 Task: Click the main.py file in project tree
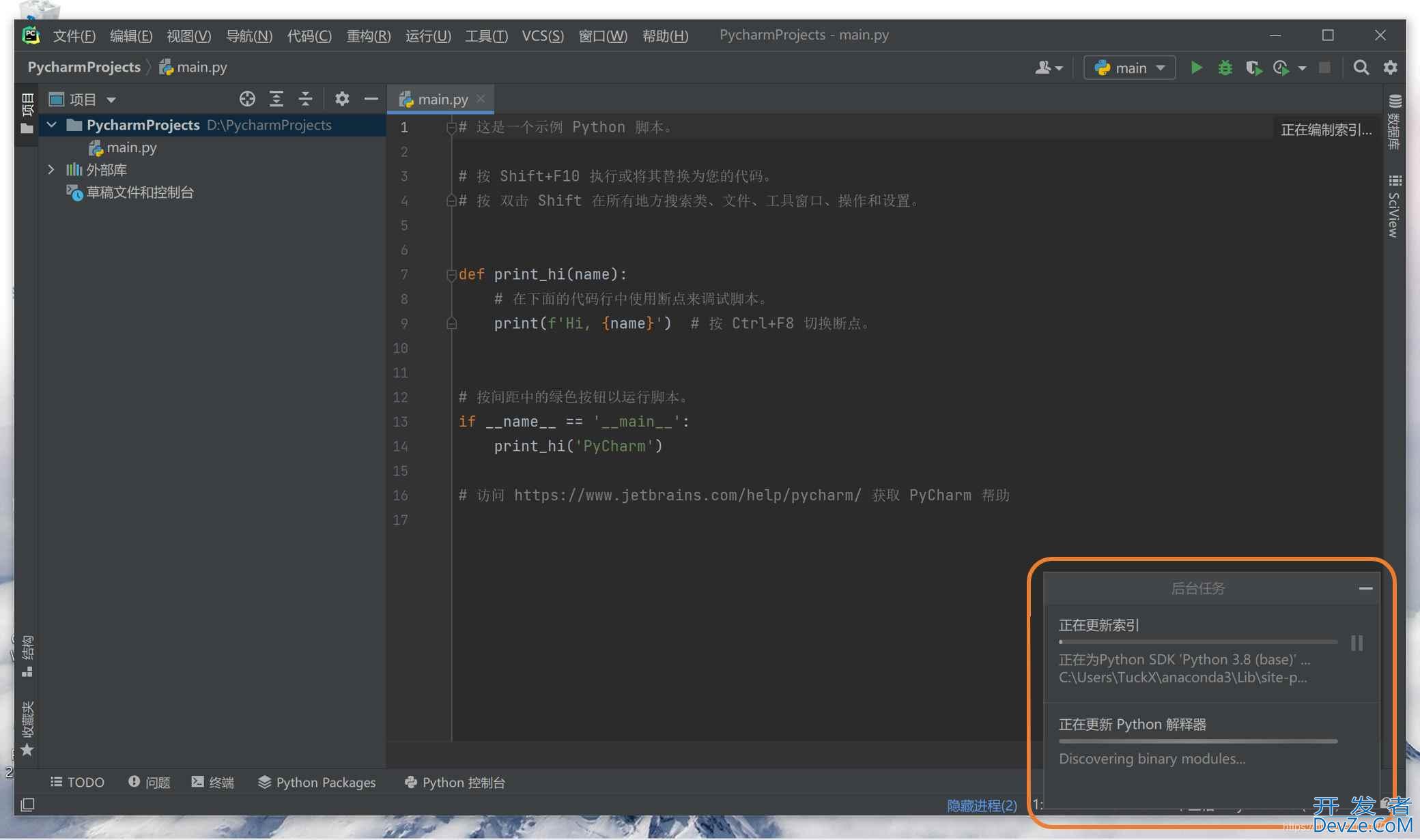pos(130,147)
